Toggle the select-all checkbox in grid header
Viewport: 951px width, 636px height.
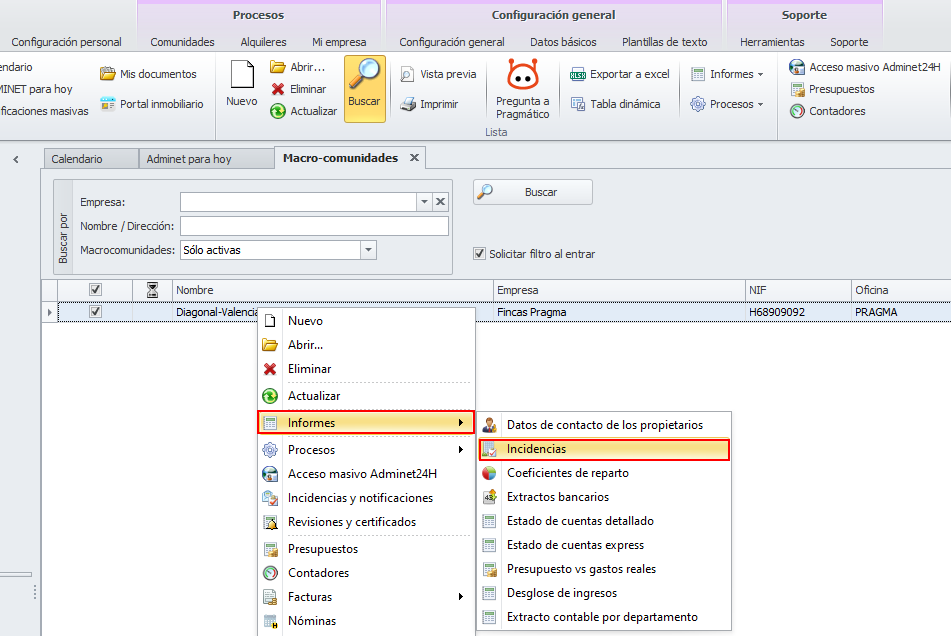(x=96, y=290)
